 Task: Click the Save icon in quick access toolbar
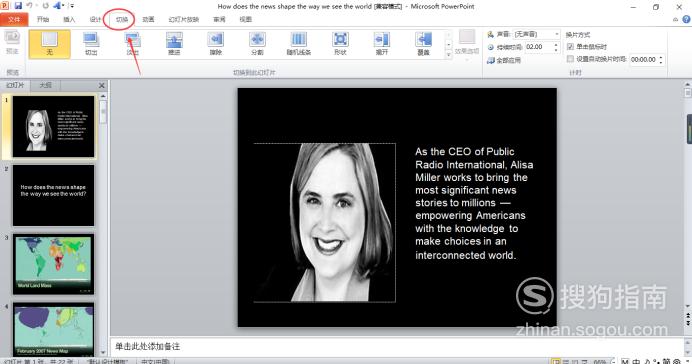click(x=18, y=6)
